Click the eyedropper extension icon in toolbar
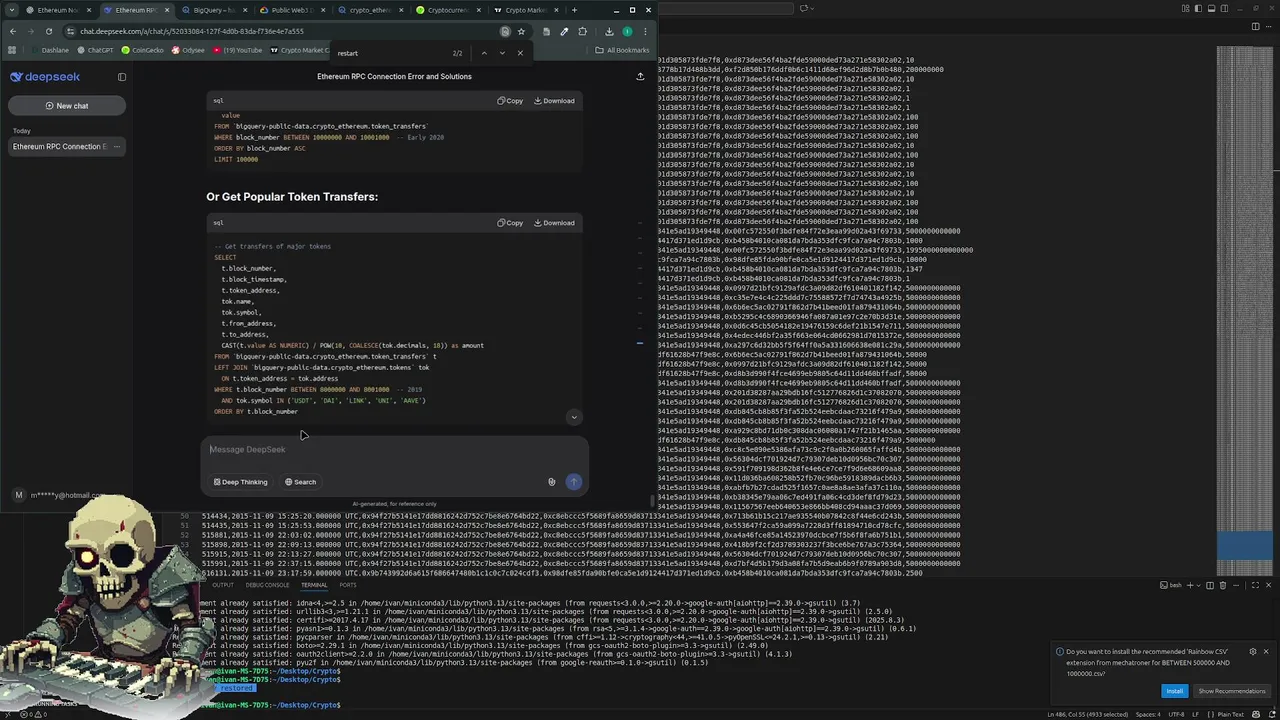The height and width of the screenshot is (720, 1280). (x=564, y=32)
